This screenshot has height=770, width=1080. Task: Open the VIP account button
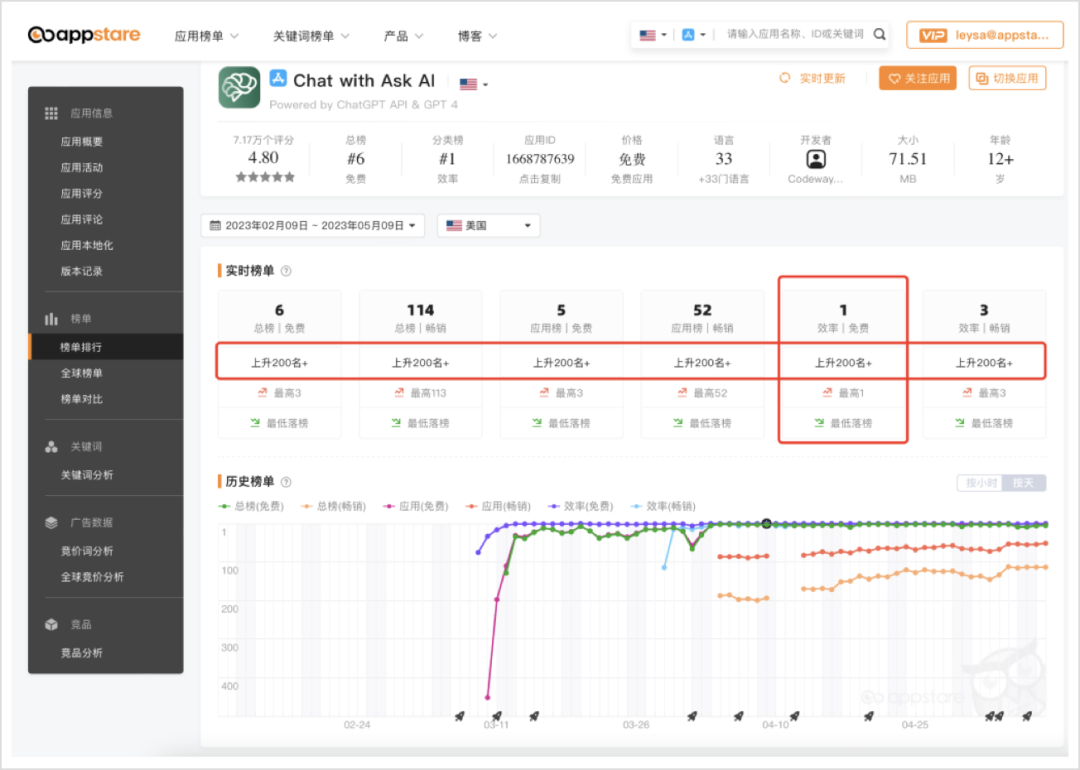click(985, 35)
